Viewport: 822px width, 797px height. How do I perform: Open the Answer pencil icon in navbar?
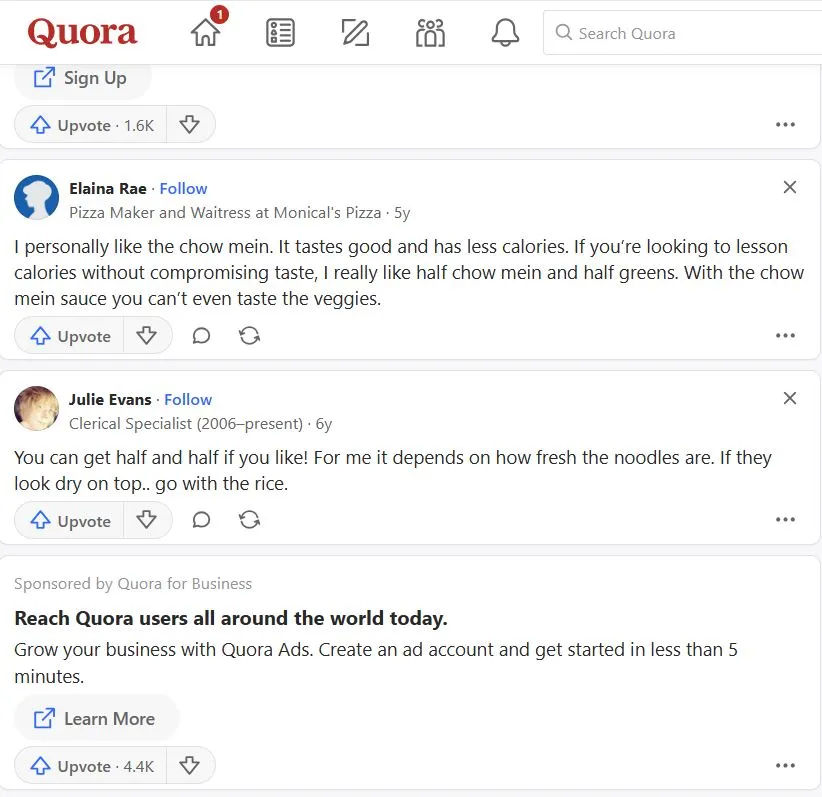[355, 33]
